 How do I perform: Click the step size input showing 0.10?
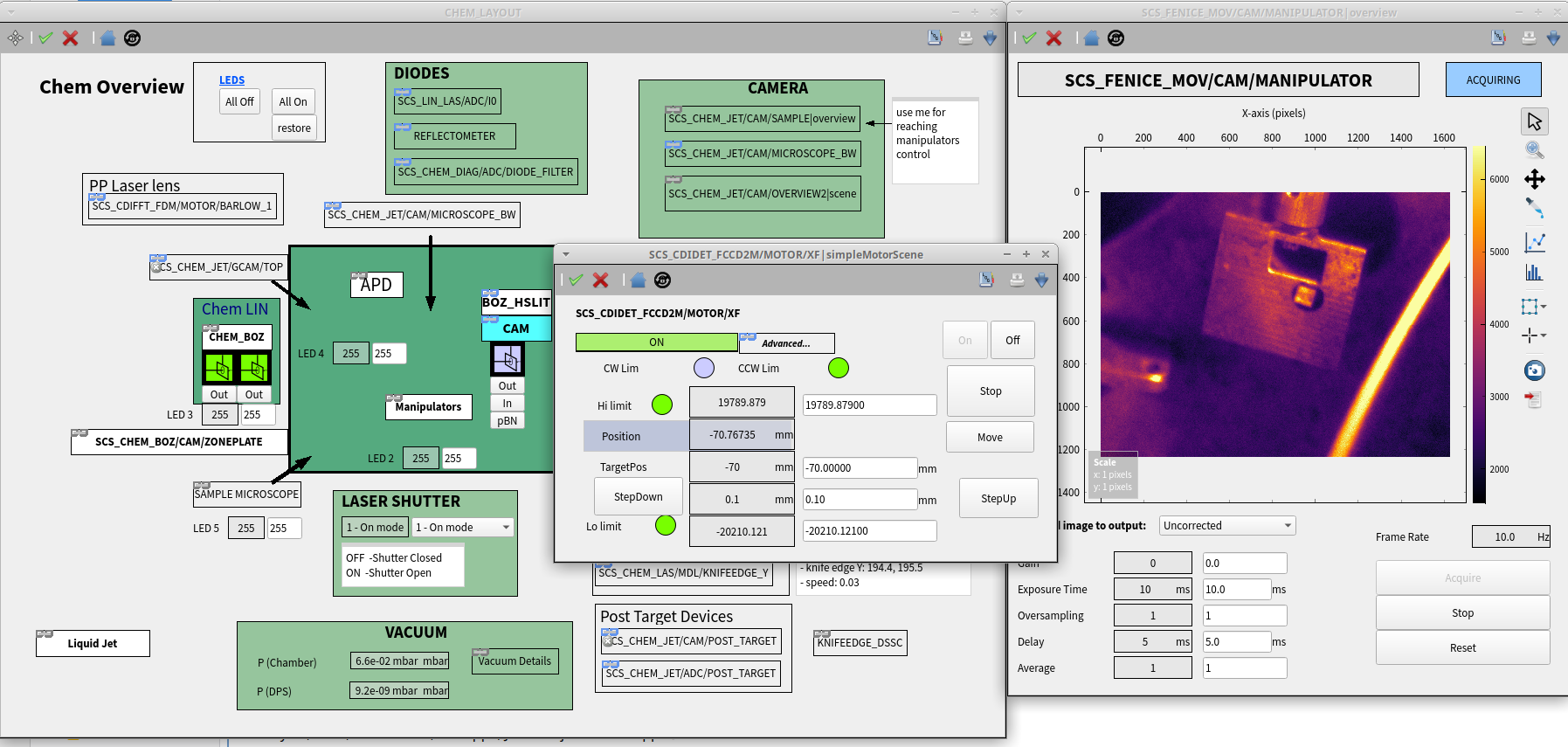coord(860,499)
